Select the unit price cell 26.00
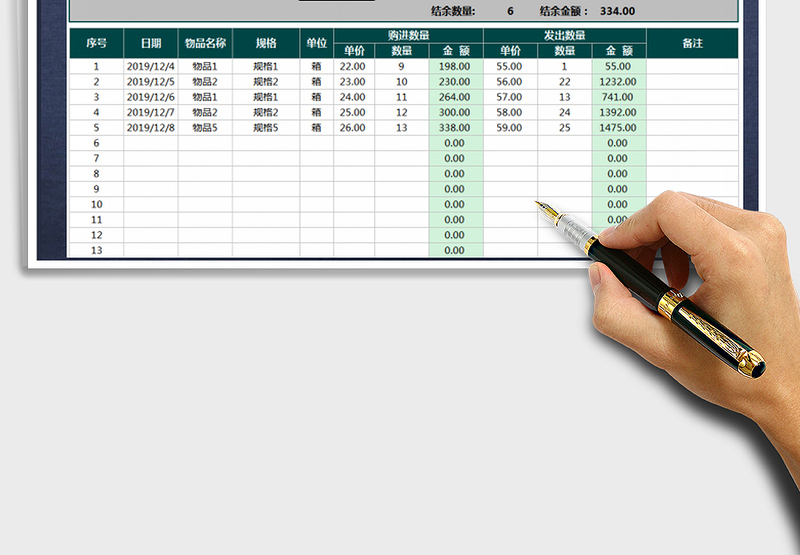 pyautogui.click(x=352, y=128)
